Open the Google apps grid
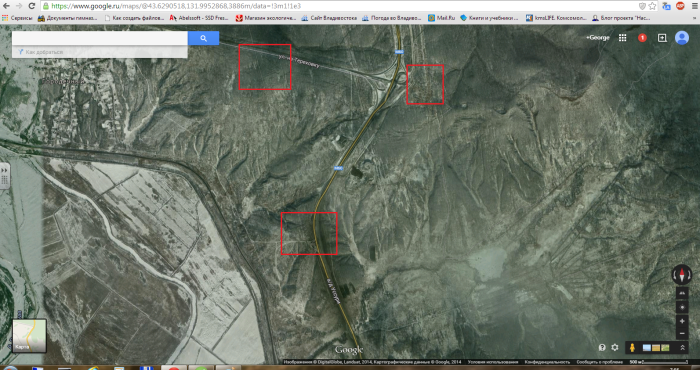700x370 pixels. [622, 38]
